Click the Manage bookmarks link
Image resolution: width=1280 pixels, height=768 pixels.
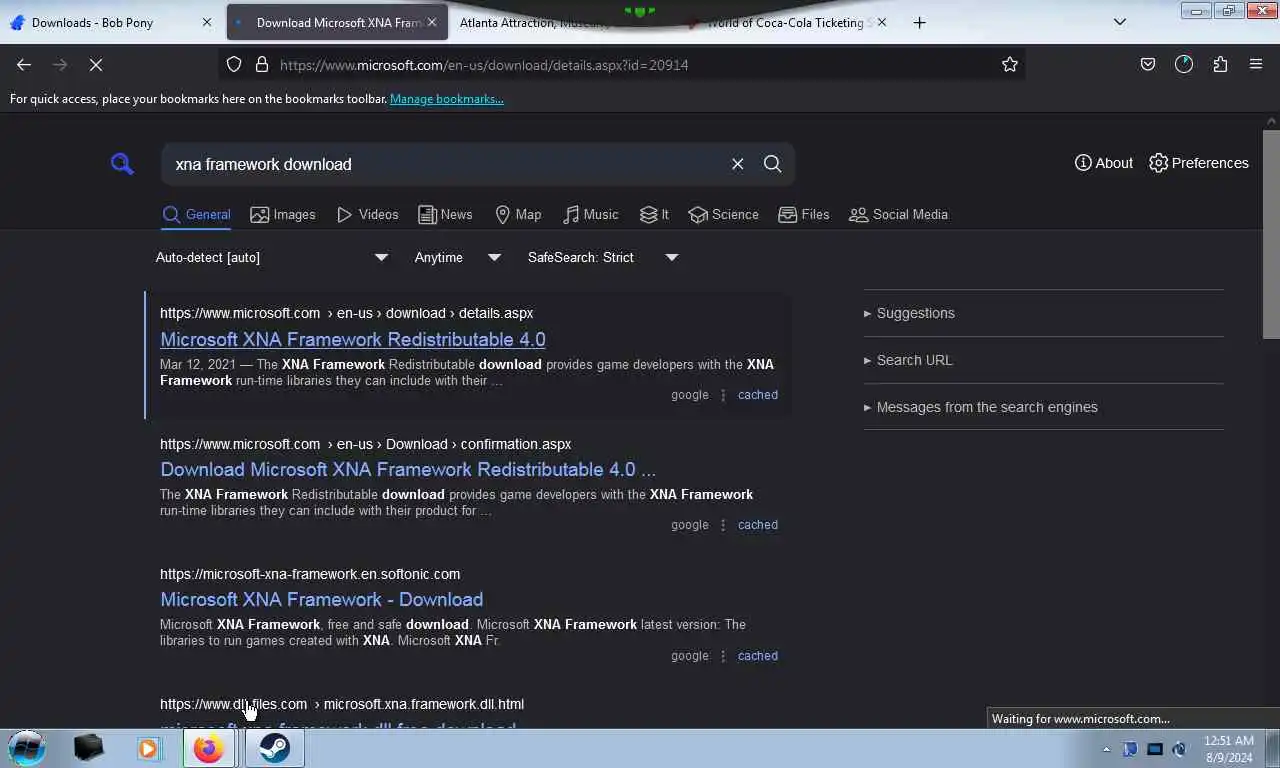coord(447,99)
